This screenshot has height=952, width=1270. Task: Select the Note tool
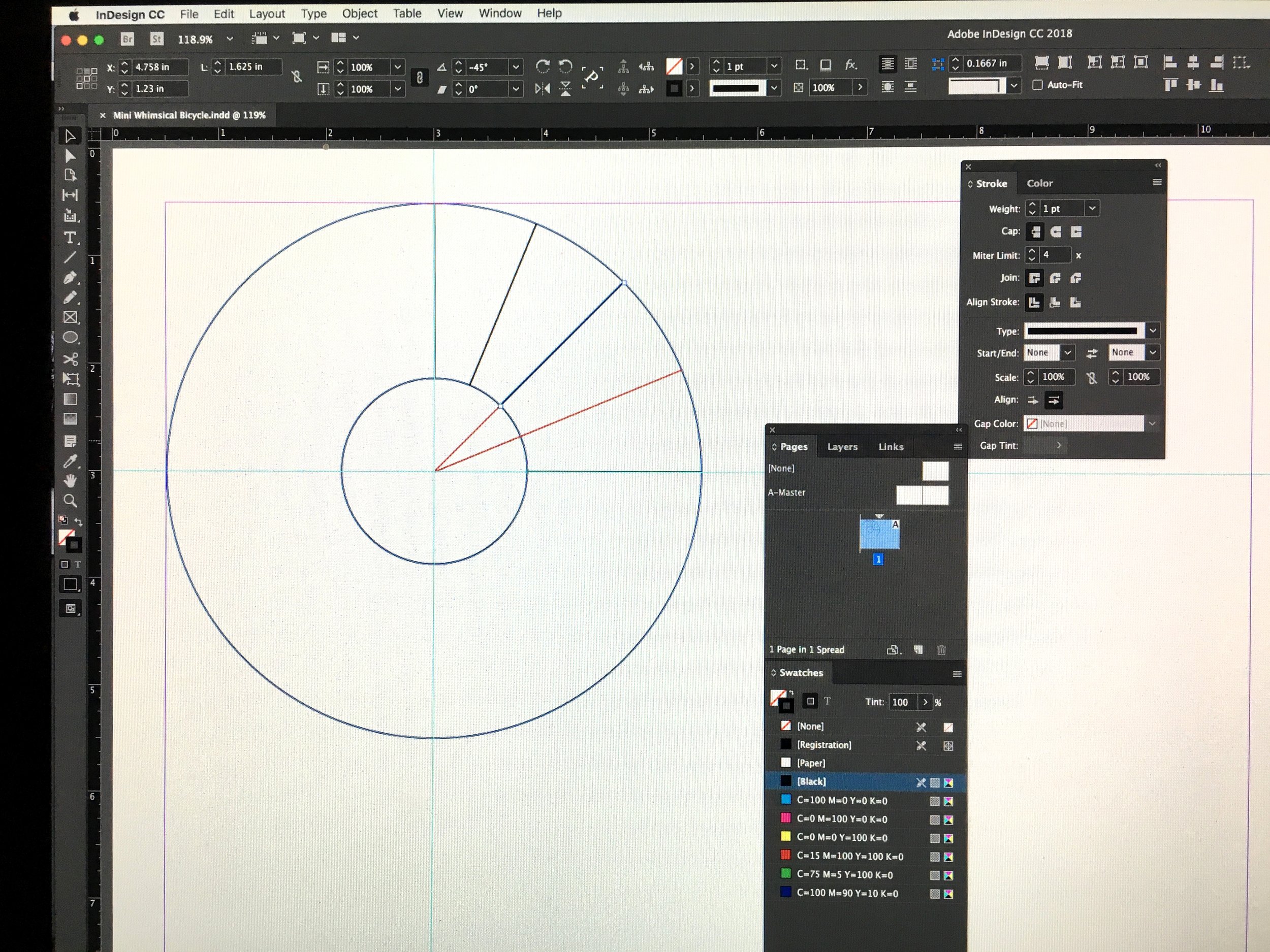(70, 441)
